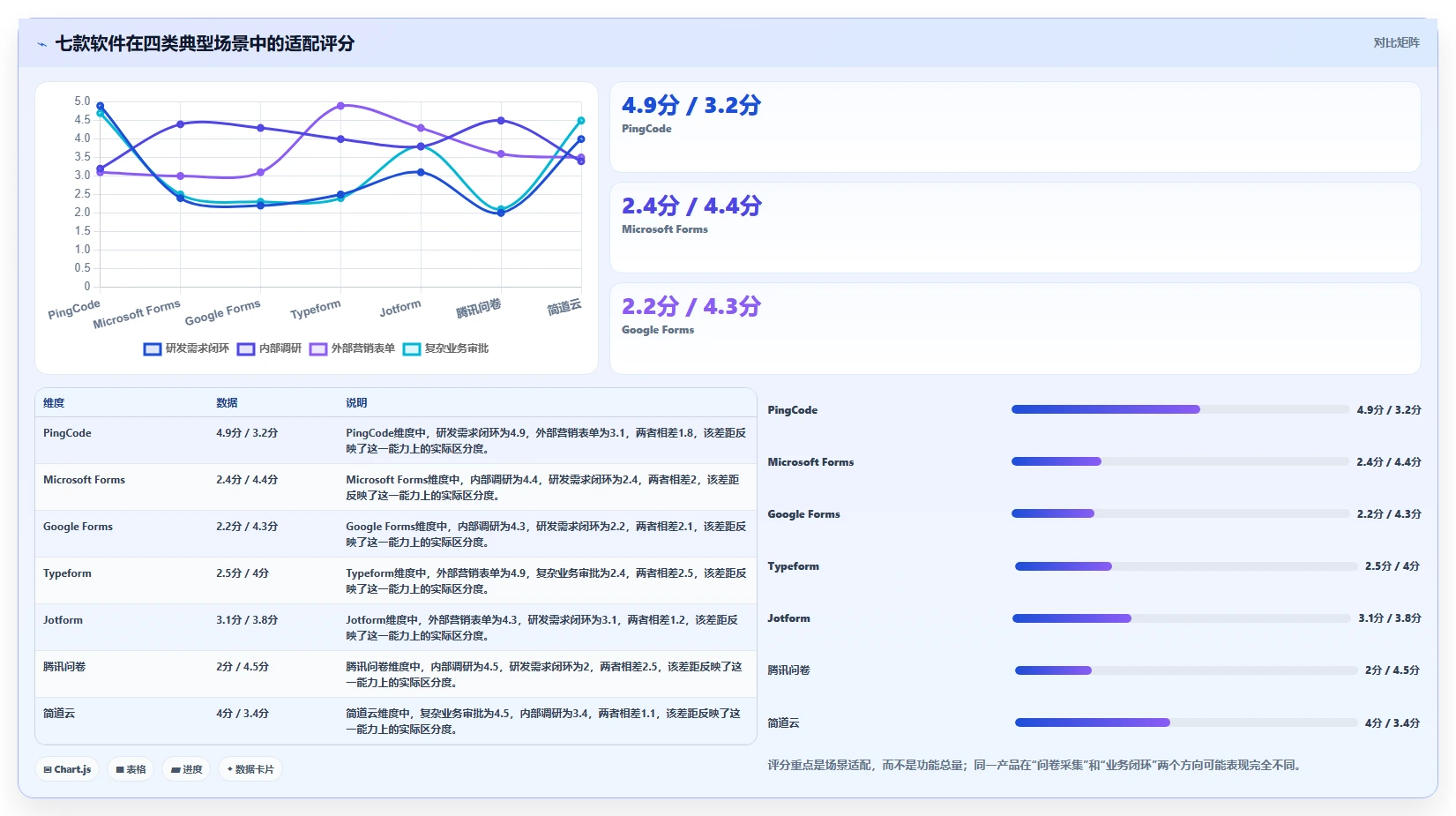Click the chart title 七款软件在四类典型场景中的适配评分
This screenshot has width=1456, height=816.
(205, 43)
